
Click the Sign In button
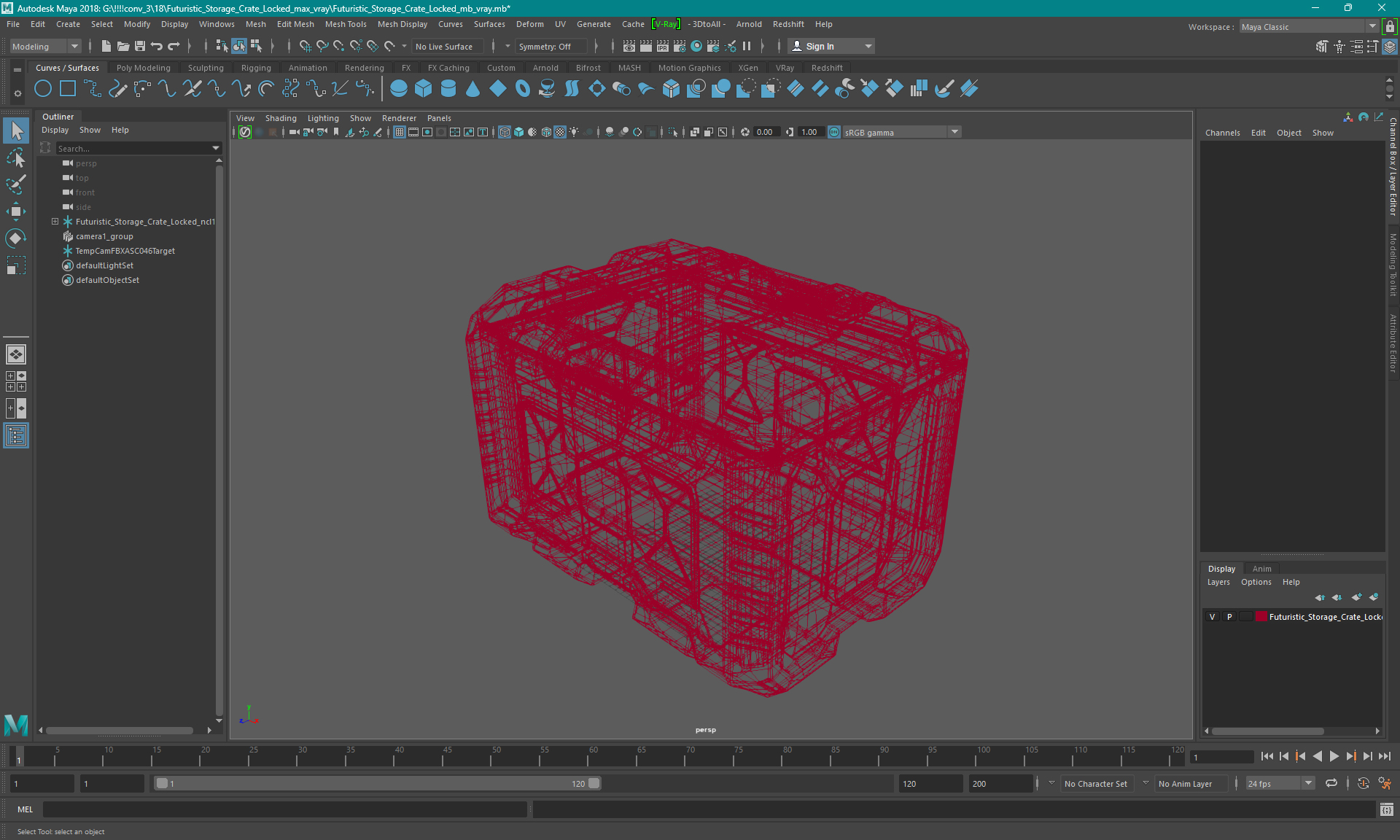click(820, 46)
